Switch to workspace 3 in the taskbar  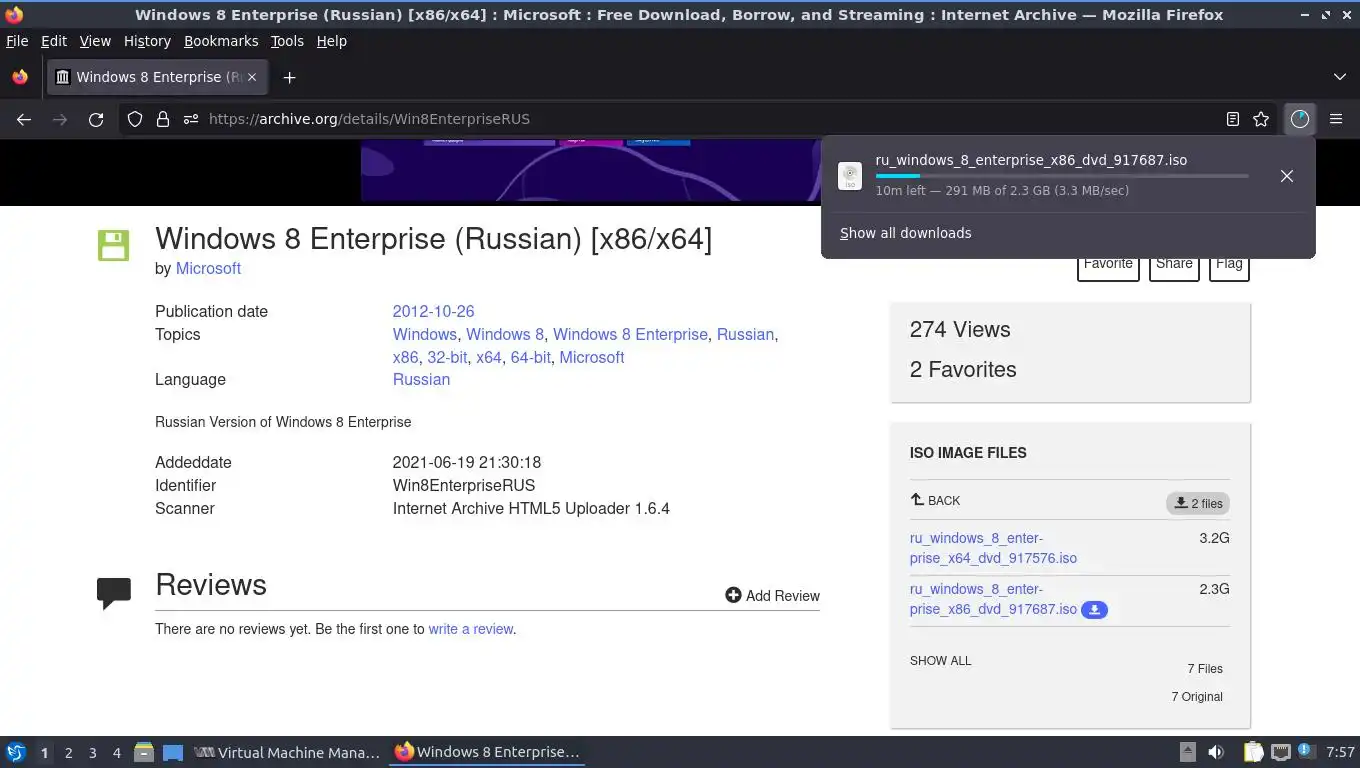pyautogui.click(x=92, y=753)
